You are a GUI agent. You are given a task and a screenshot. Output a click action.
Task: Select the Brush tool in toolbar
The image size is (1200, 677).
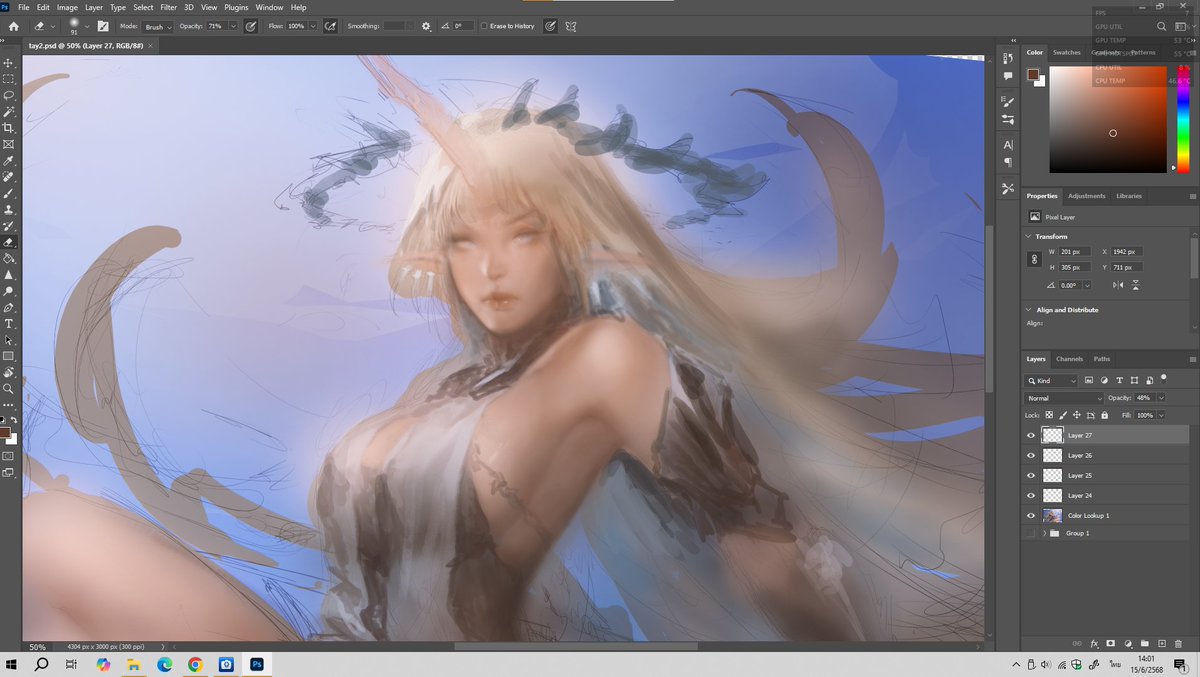[9, 193]
